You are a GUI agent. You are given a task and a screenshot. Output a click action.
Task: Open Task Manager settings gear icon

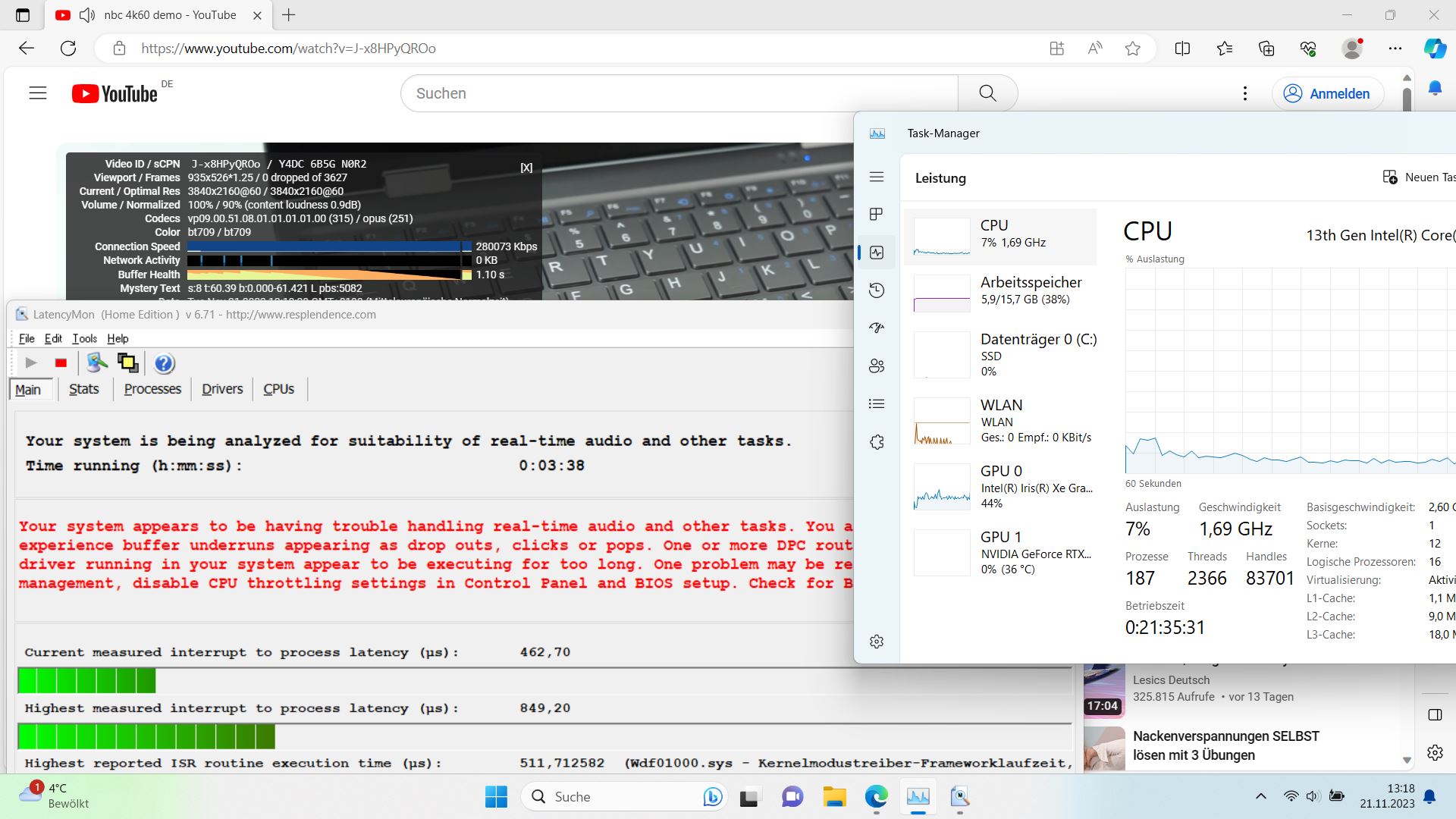(x=877, y=642)
